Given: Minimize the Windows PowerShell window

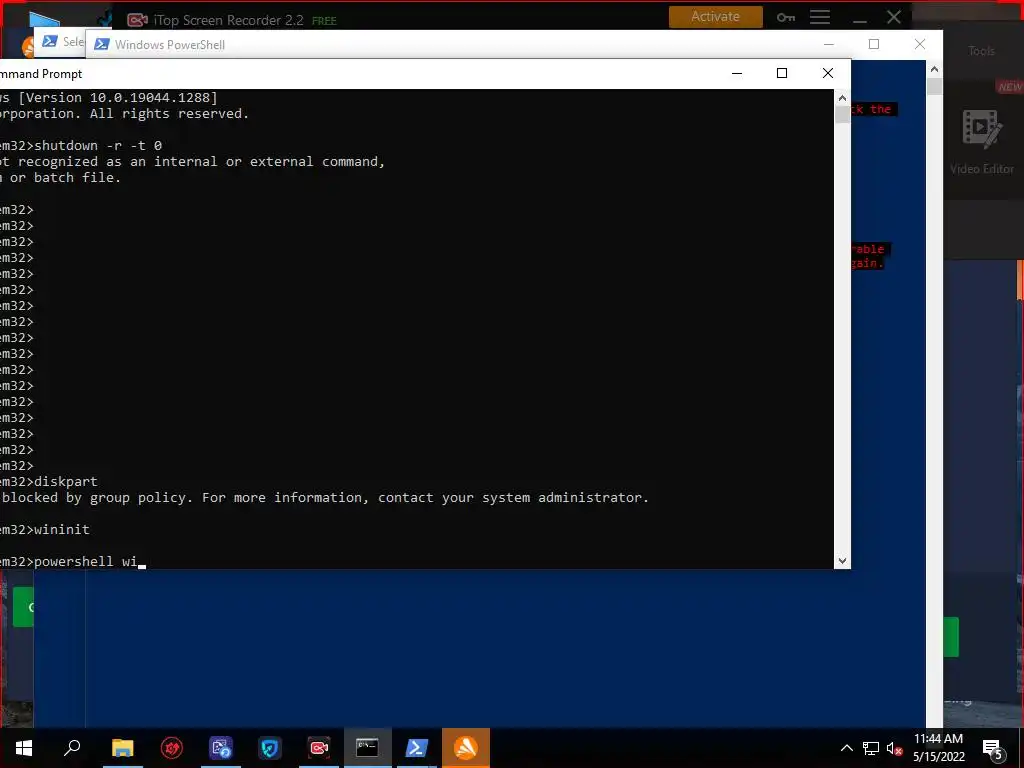Looking at the screenshot, I should (x=829, y=44).
